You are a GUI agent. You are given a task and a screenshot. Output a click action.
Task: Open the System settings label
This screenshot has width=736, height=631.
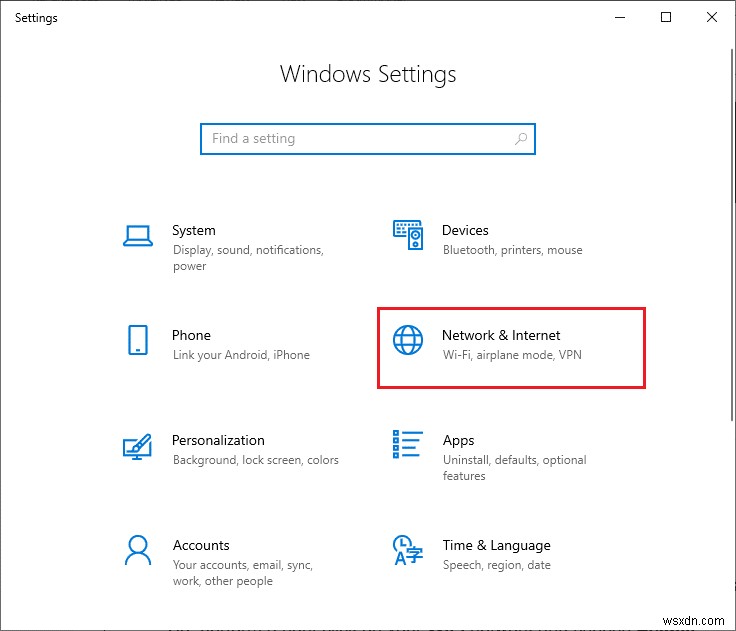tap(193, 230)
